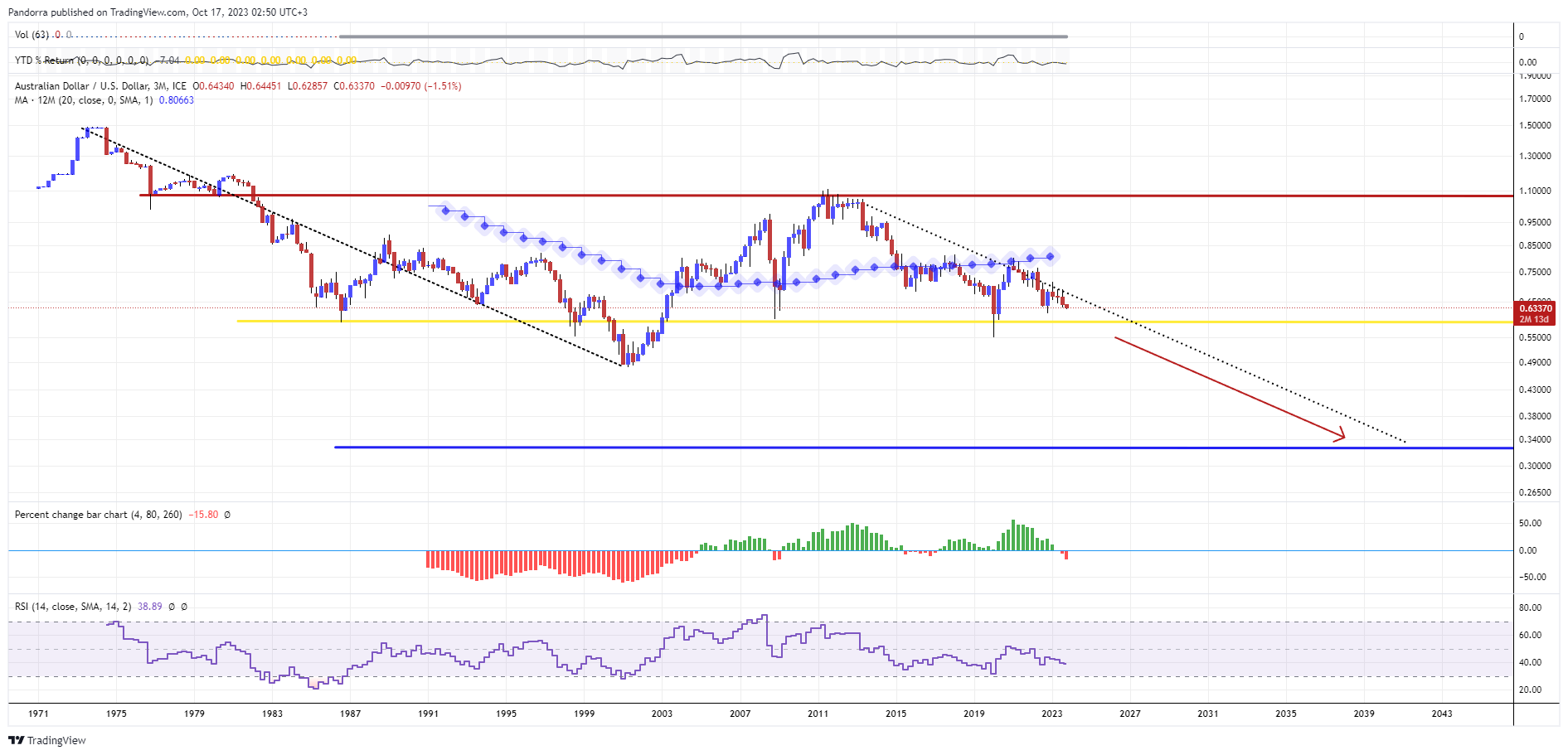Select the red horizontal resistance line near 1.10

coord(826,196)
